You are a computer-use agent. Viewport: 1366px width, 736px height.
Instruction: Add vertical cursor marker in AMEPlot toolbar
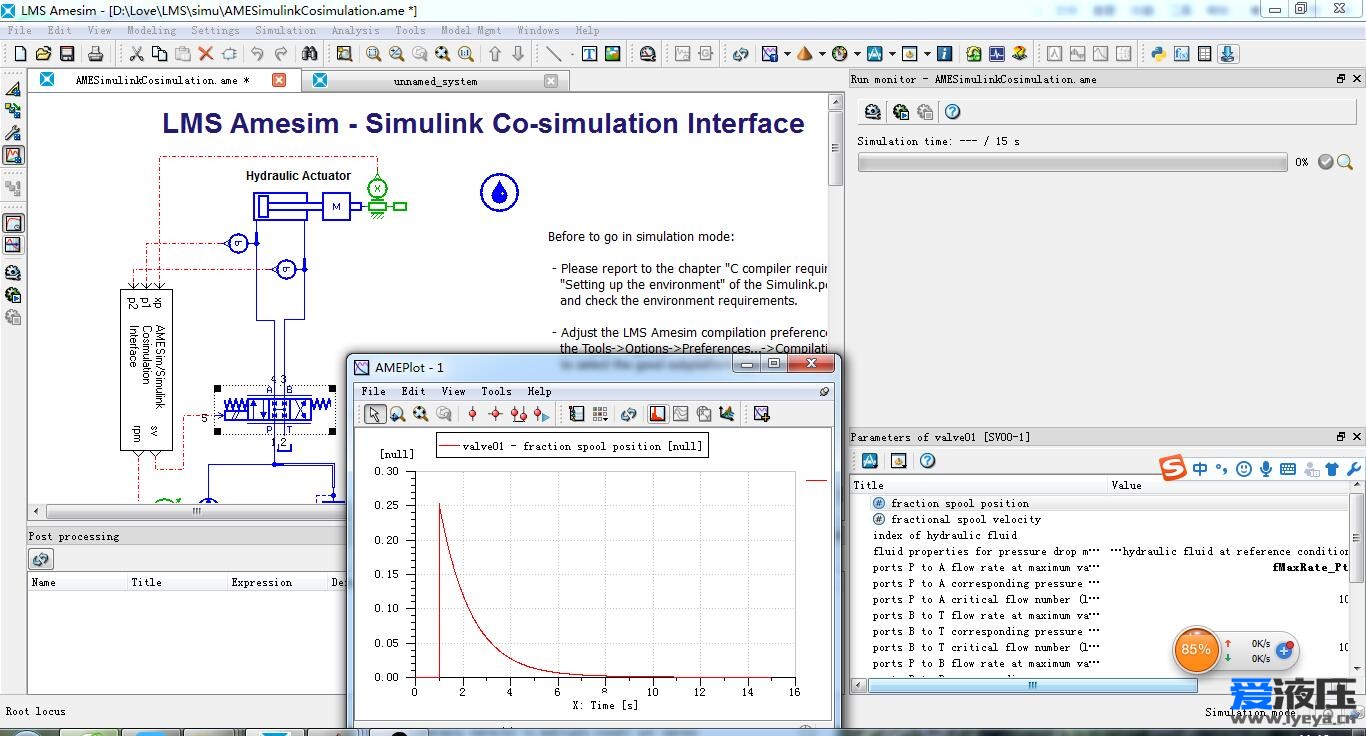click(x=473, y=414)
